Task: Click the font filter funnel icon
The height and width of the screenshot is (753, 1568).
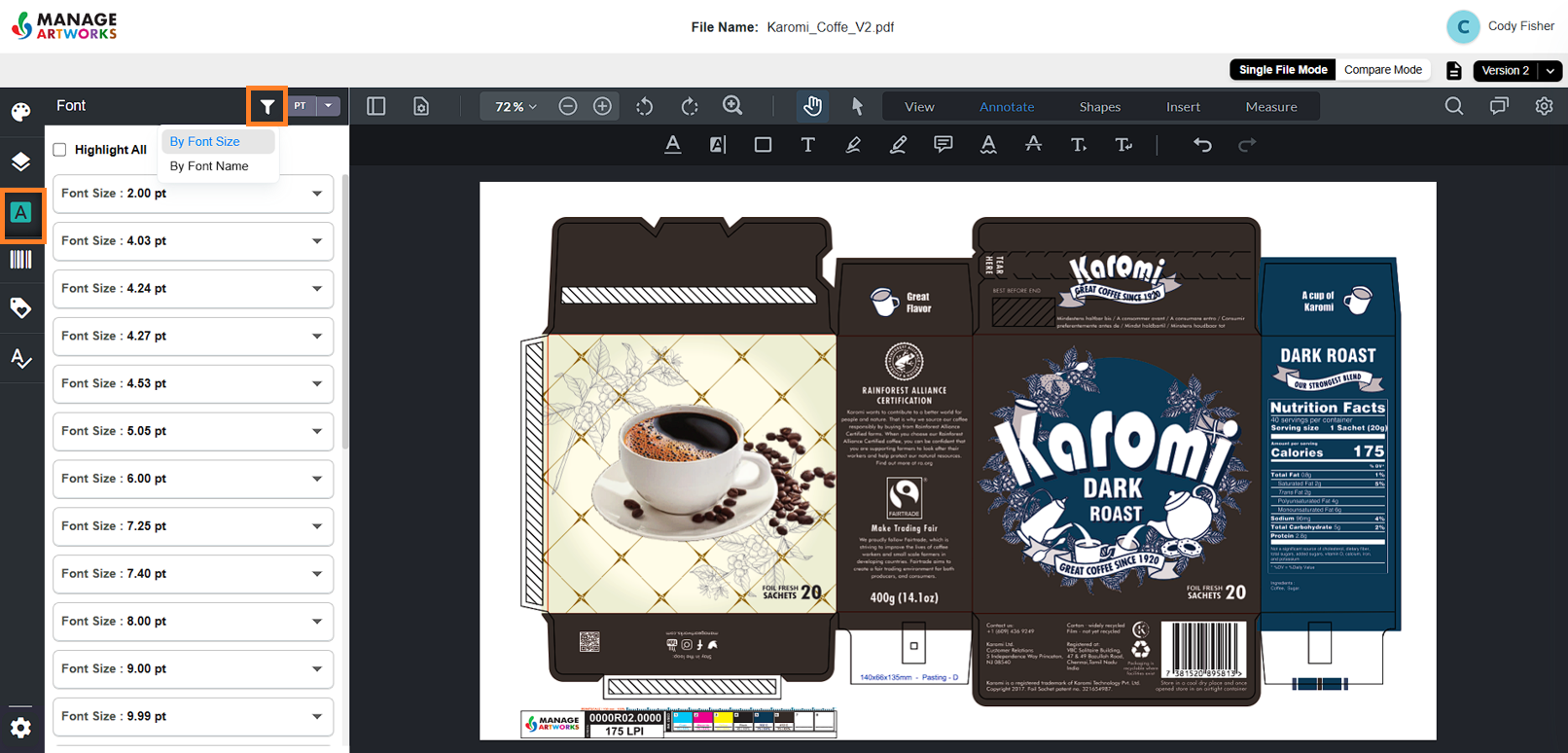Action: [x=267, y=106]
